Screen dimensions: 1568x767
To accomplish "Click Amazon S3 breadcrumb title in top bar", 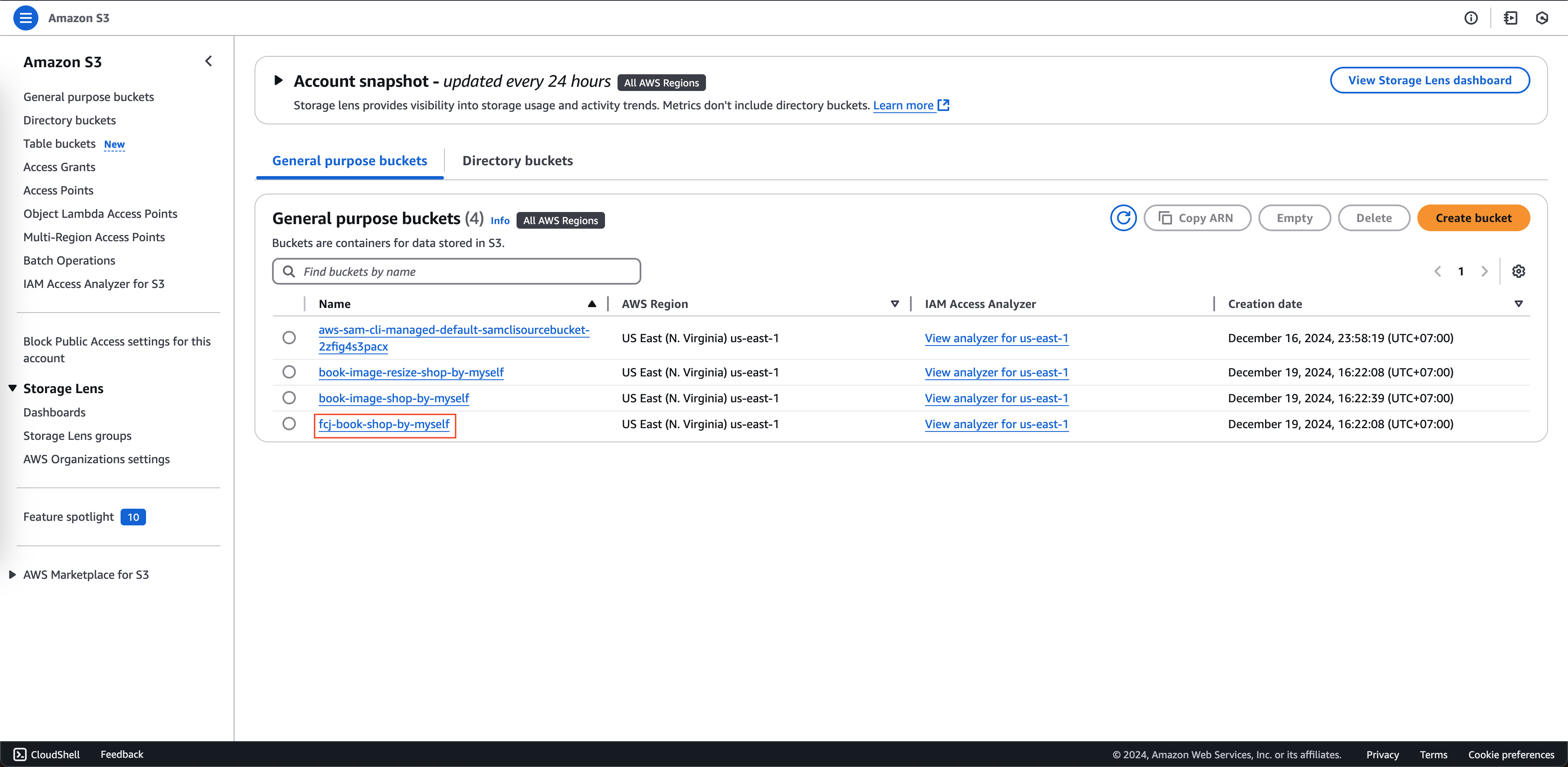I will point(78,18).
